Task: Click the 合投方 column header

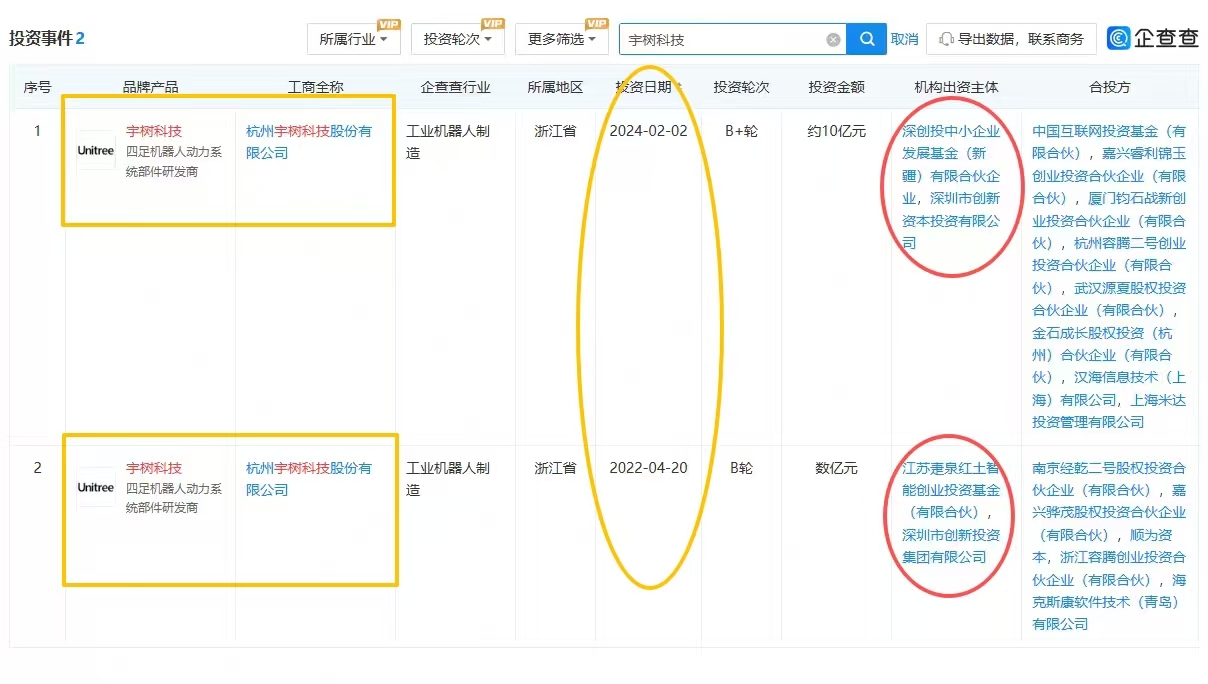Action: coord(1110,87)
